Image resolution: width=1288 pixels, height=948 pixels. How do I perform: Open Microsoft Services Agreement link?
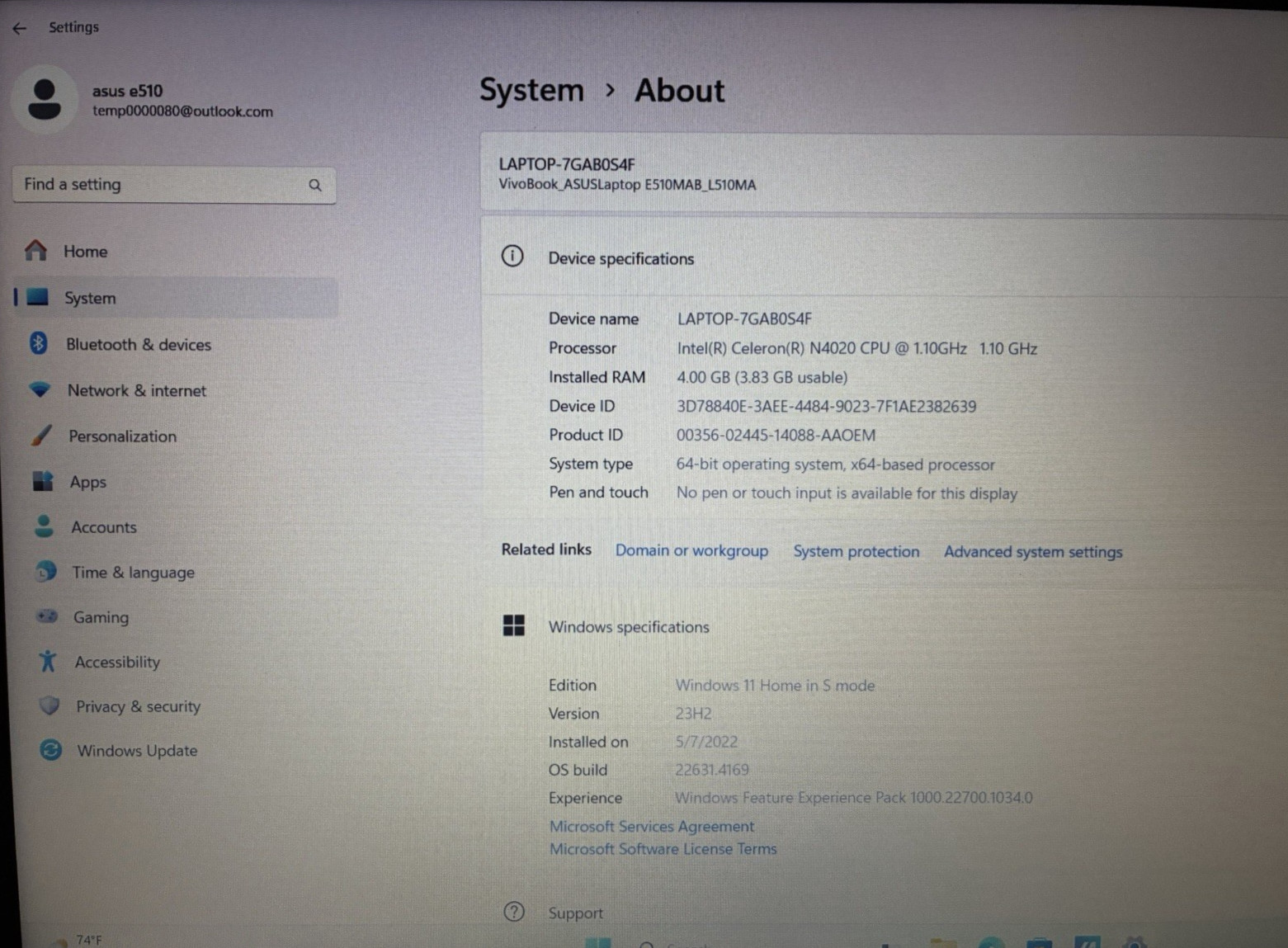[x=652, y=826]
